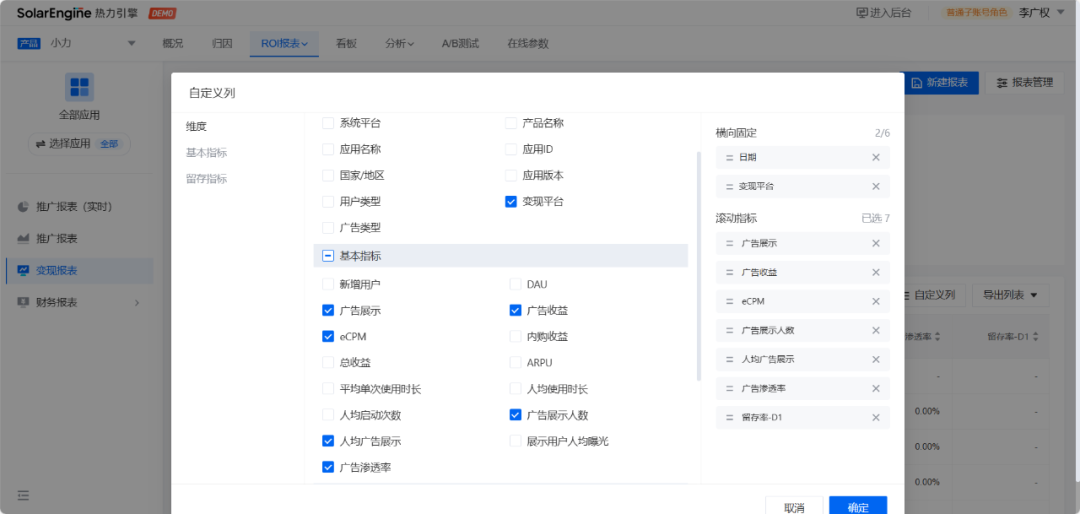Click the 进入后台 monitor icon
The height and width of the screenshot is (514, 1080).
862,12
